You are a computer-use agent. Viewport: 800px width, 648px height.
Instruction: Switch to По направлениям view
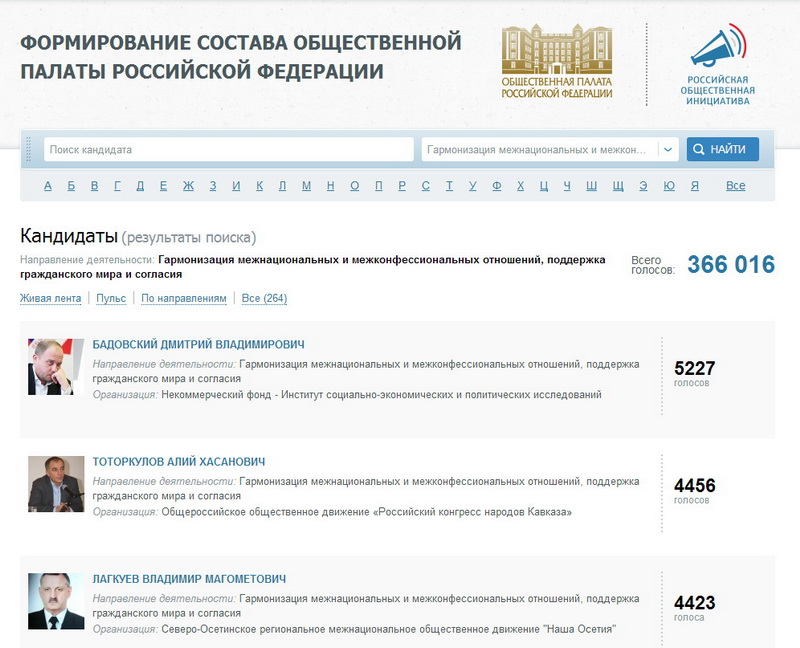click(184, 298)
